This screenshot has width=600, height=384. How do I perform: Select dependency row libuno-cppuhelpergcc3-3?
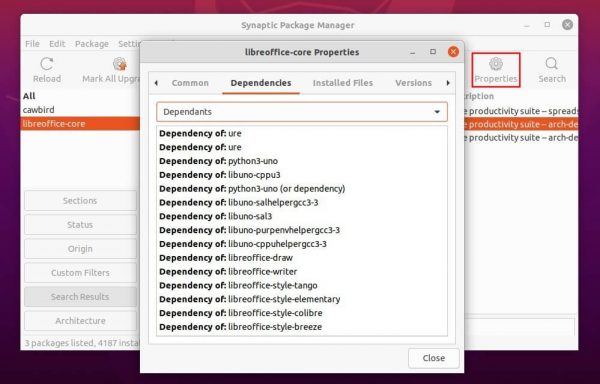(x=302, y=244)
